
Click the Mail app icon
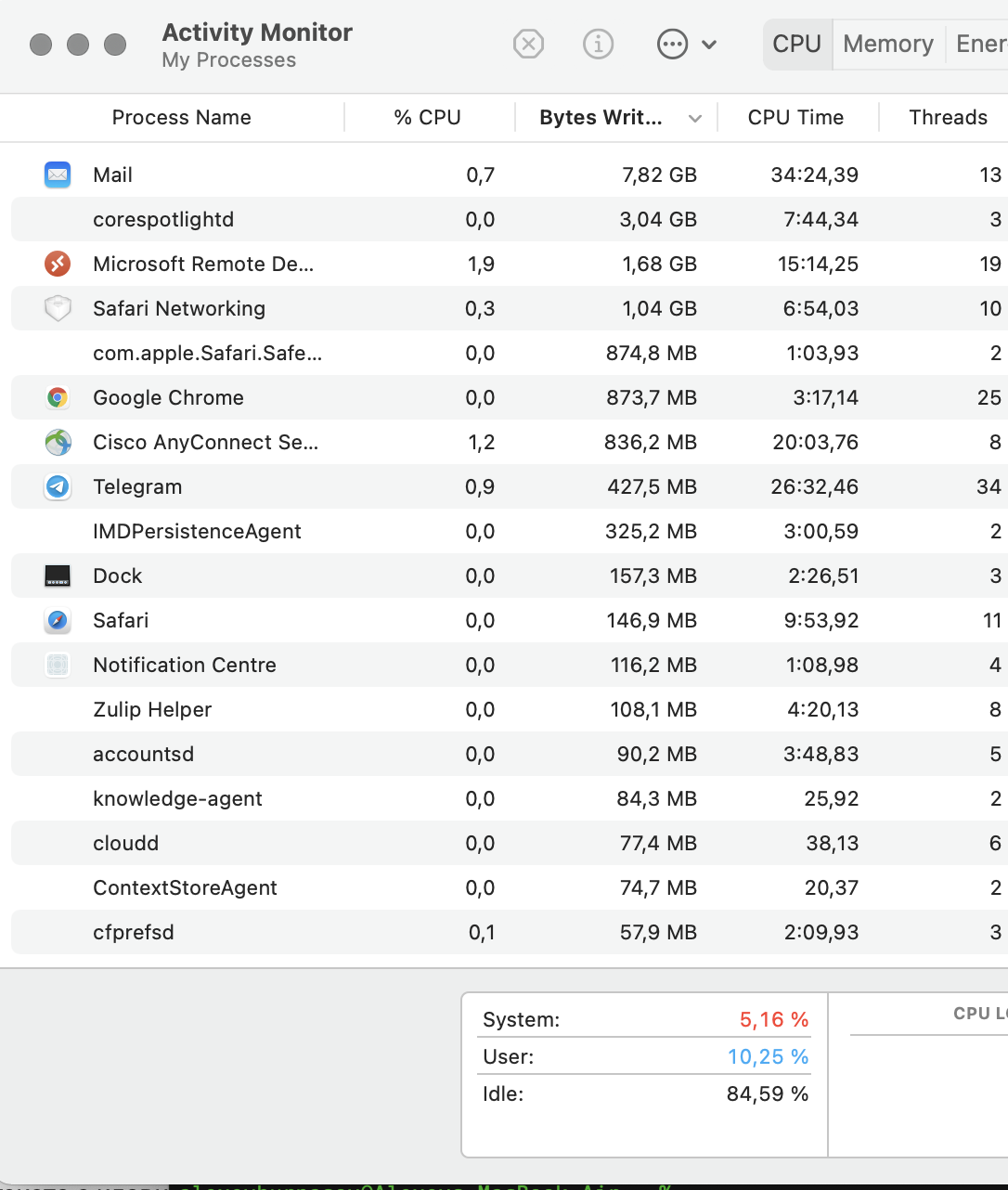point(58,175)
